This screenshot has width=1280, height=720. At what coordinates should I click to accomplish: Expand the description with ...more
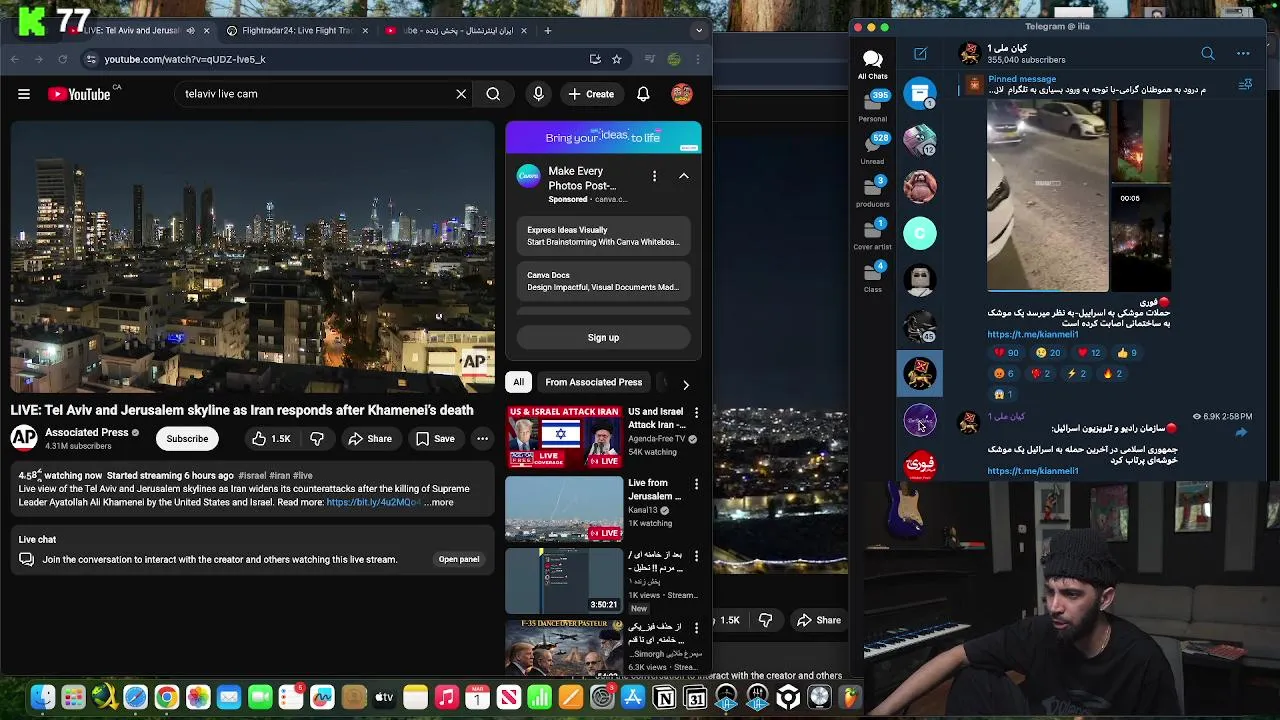click(x=439, y=503)
